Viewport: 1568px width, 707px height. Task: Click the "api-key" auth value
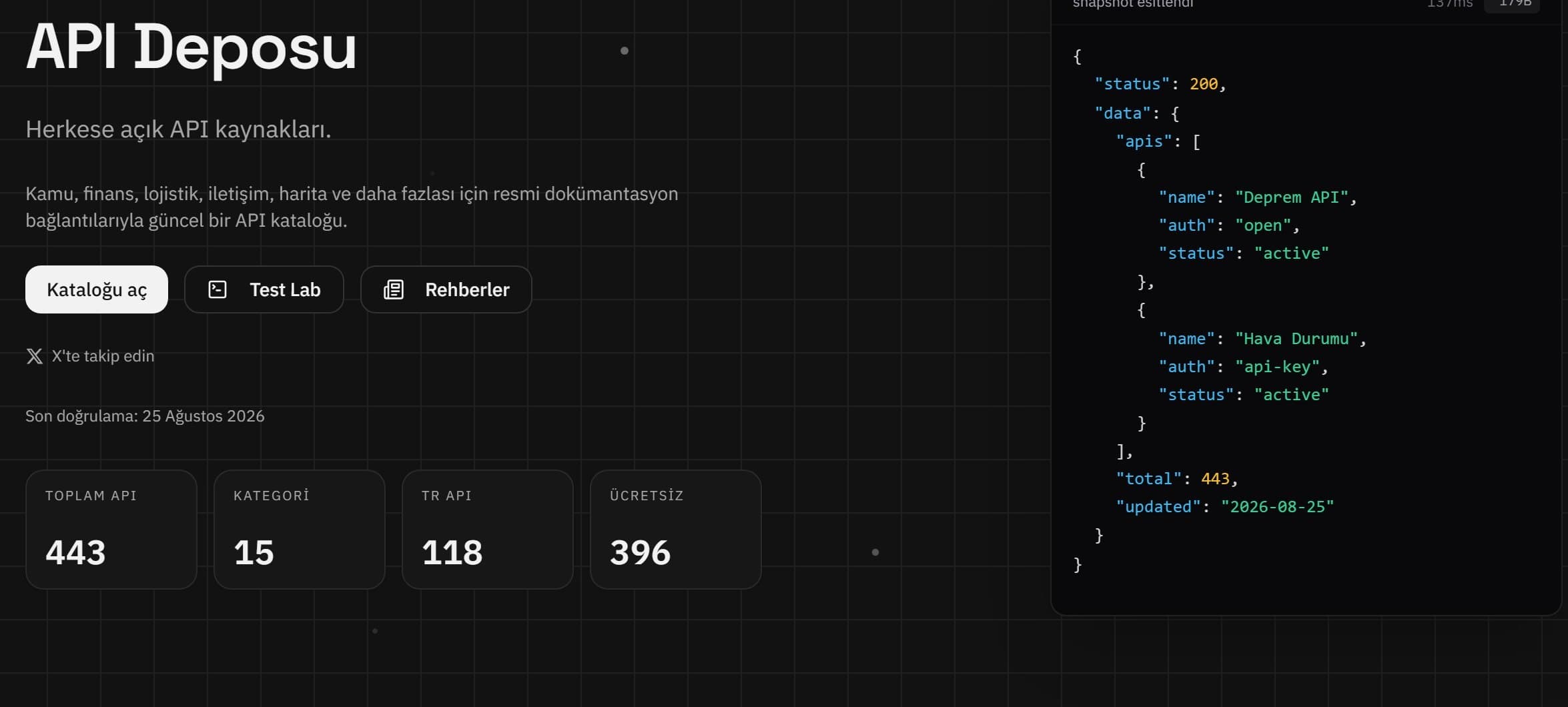point(1277,367)
